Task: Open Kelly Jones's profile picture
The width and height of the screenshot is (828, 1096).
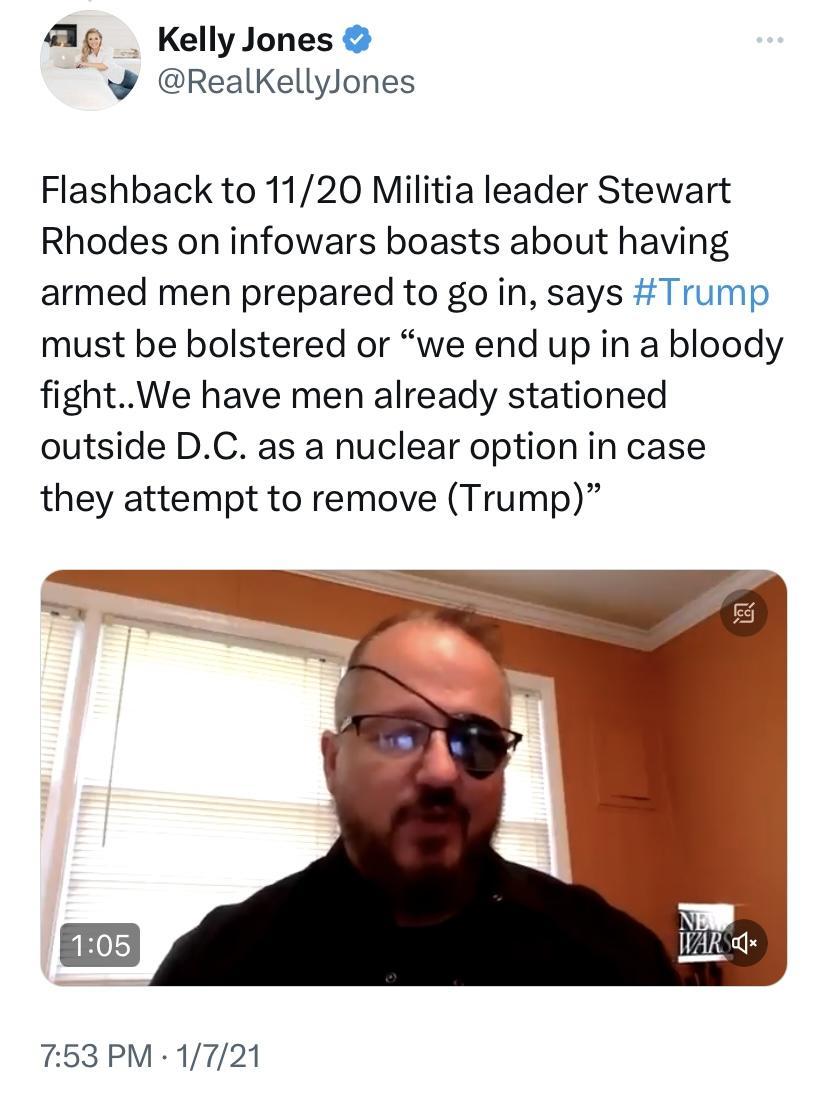Action: (89, 61)
